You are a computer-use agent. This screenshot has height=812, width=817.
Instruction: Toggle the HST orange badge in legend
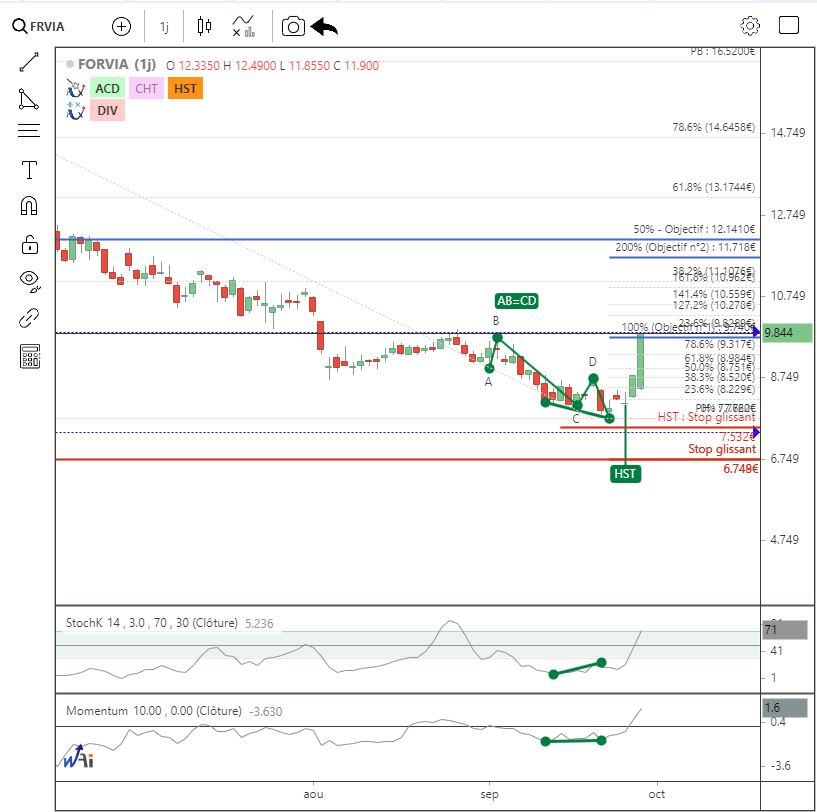pyautogui.click(x=185, y=89)
